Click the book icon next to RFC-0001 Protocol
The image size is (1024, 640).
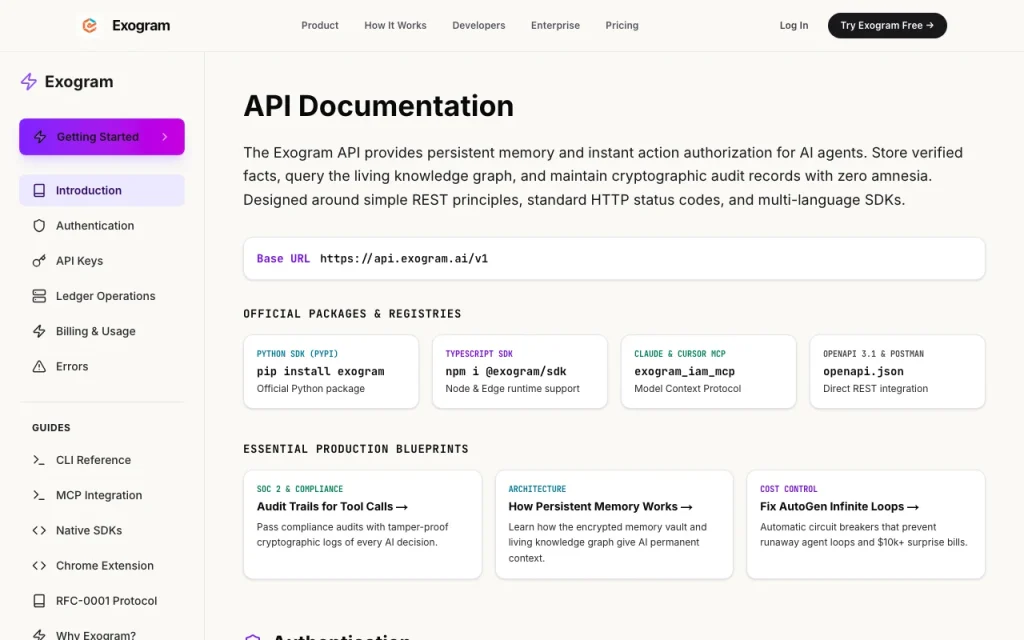click(x=39, y=601)
